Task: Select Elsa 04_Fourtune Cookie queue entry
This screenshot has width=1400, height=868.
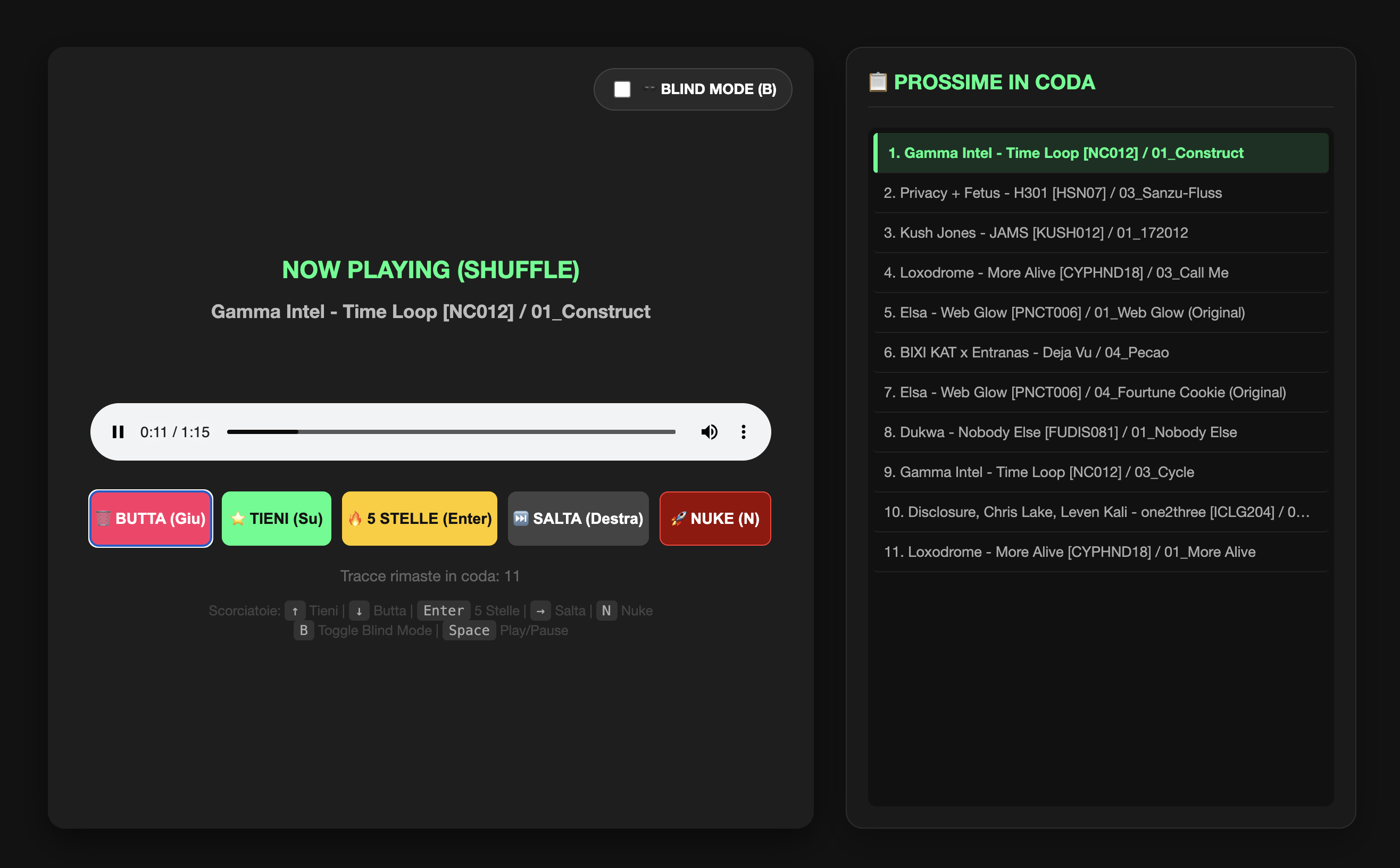Action: coord(1101,392)
